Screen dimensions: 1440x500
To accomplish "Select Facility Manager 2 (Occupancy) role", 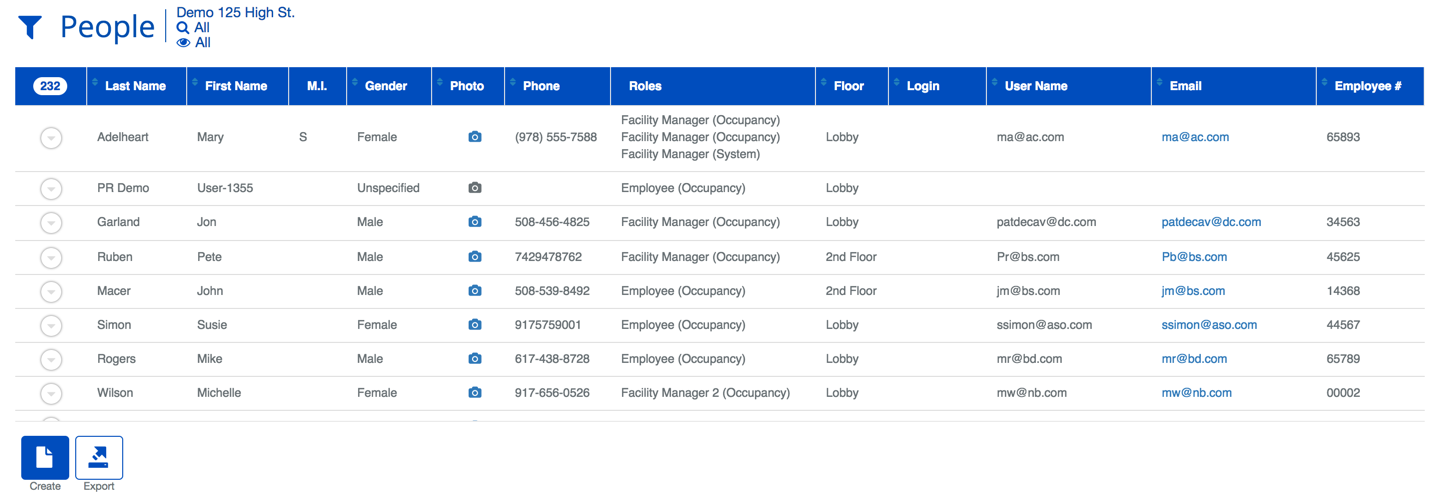I will click(706, 393).
